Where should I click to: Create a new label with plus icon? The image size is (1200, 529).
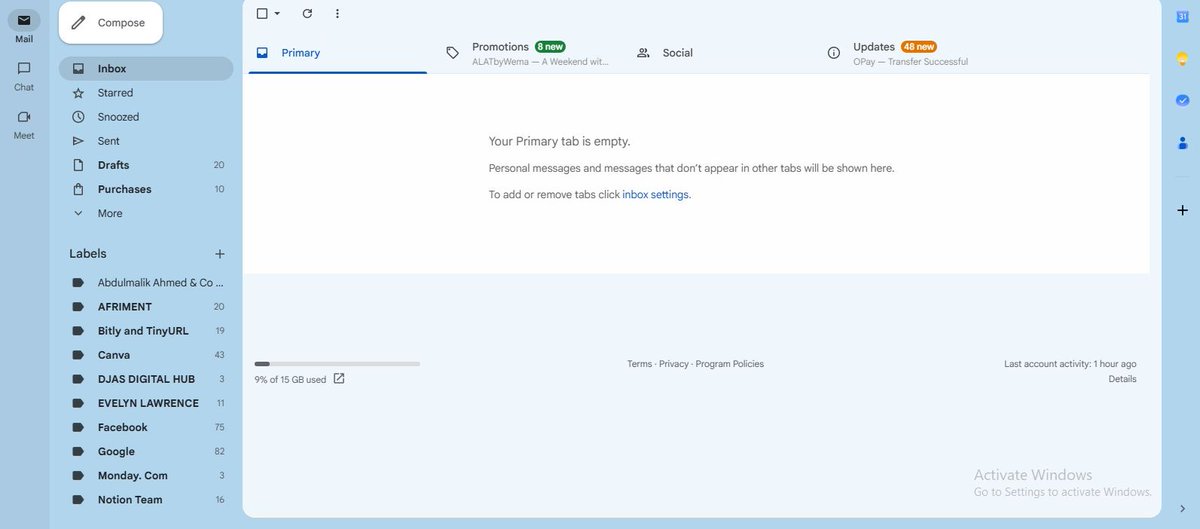pos(220,254)
